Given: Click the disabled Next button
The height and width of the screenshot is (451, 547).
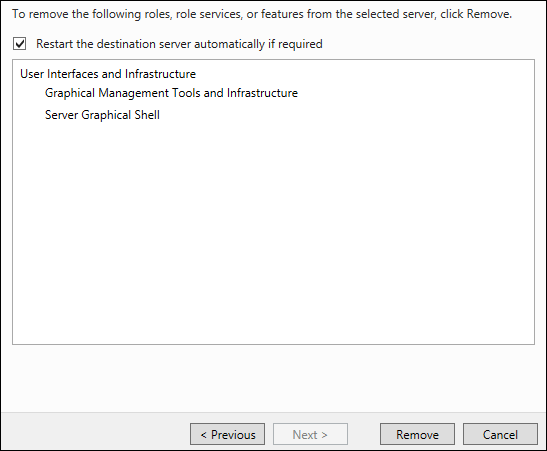Looking at the screenshot, I should pos(310,434).
